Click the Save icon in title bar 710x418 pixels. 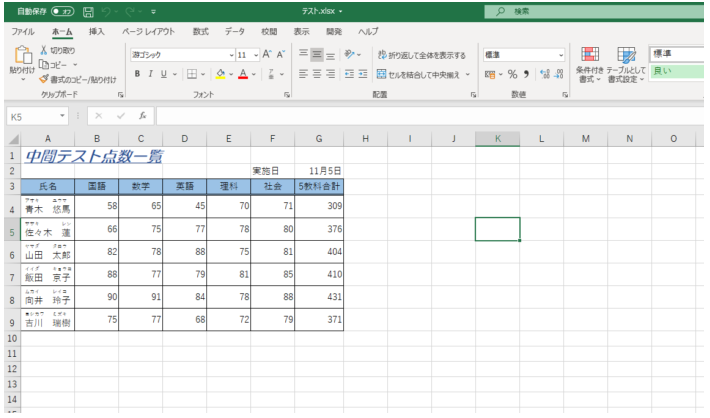coord(87,11)
